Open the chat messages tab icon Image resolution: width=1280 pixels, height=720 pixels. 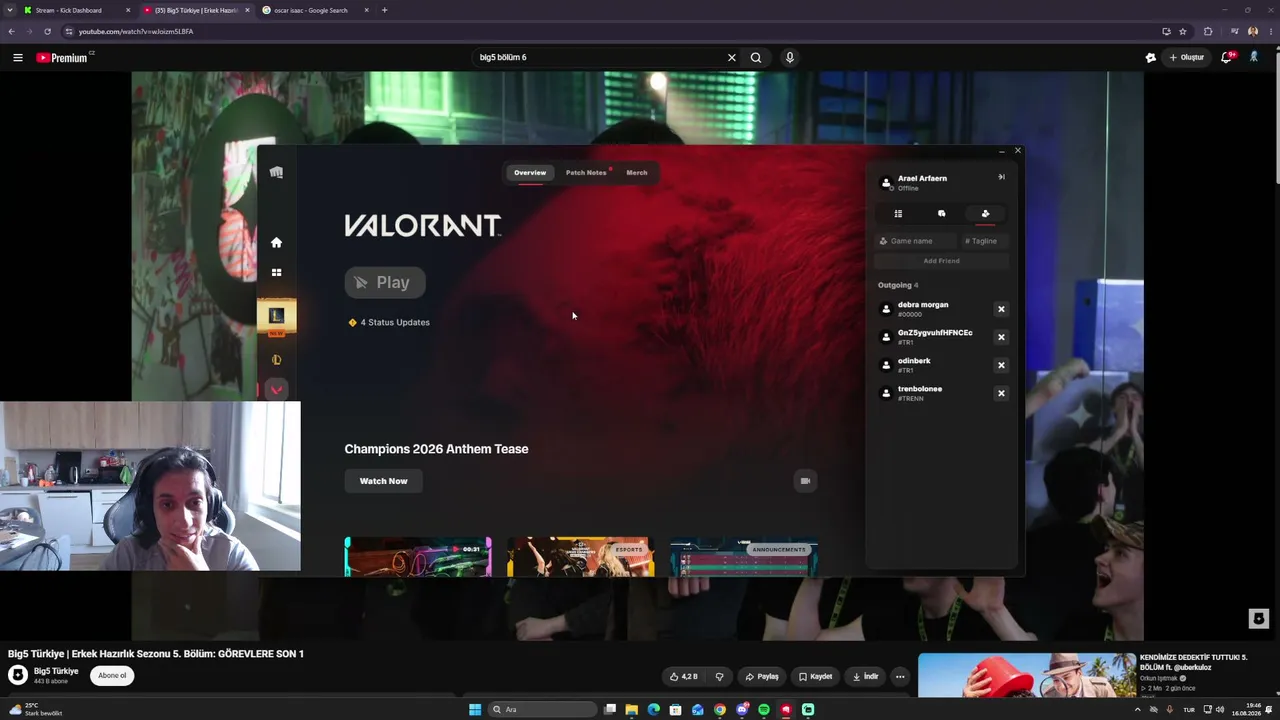[x=941, y=213]
